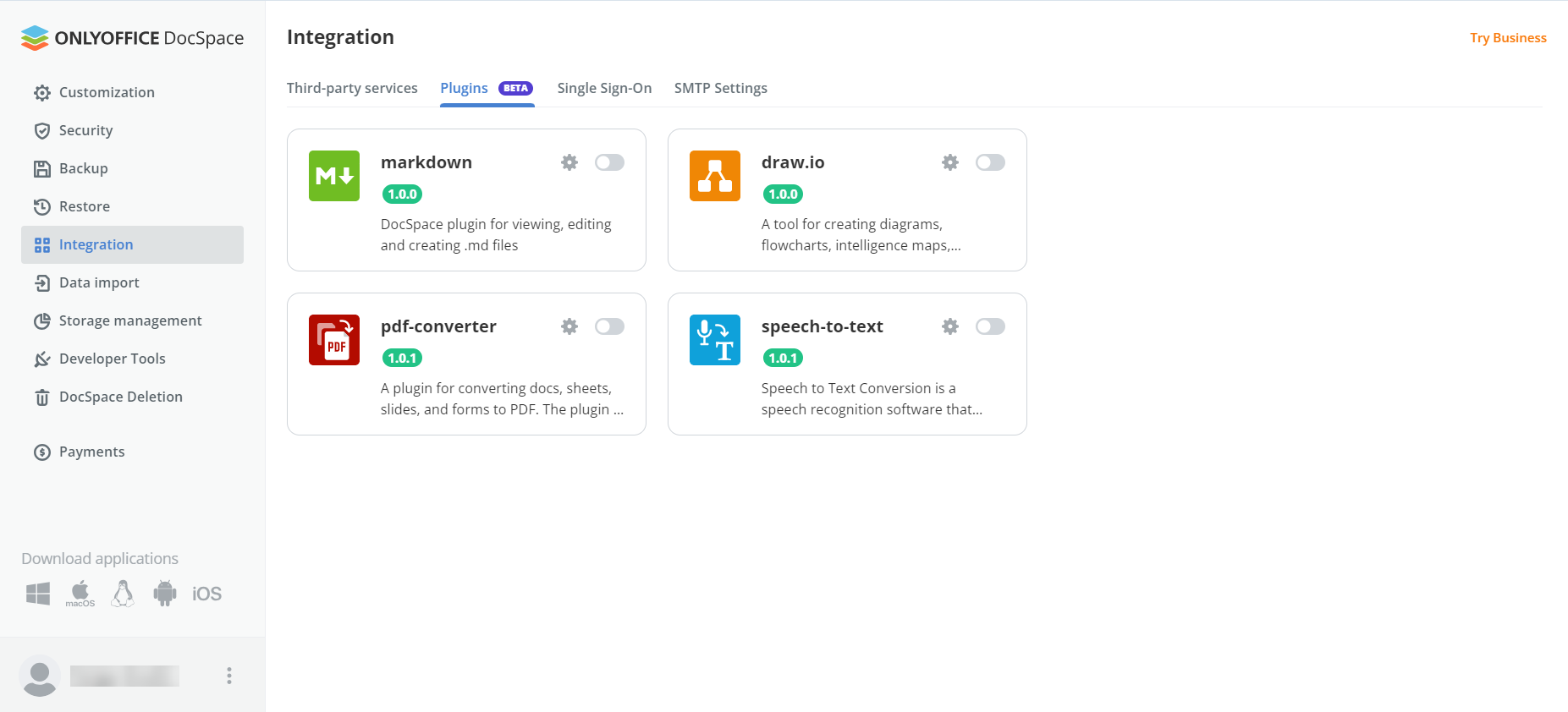Open speech-to-text plugin settings gear

[950, 326]
